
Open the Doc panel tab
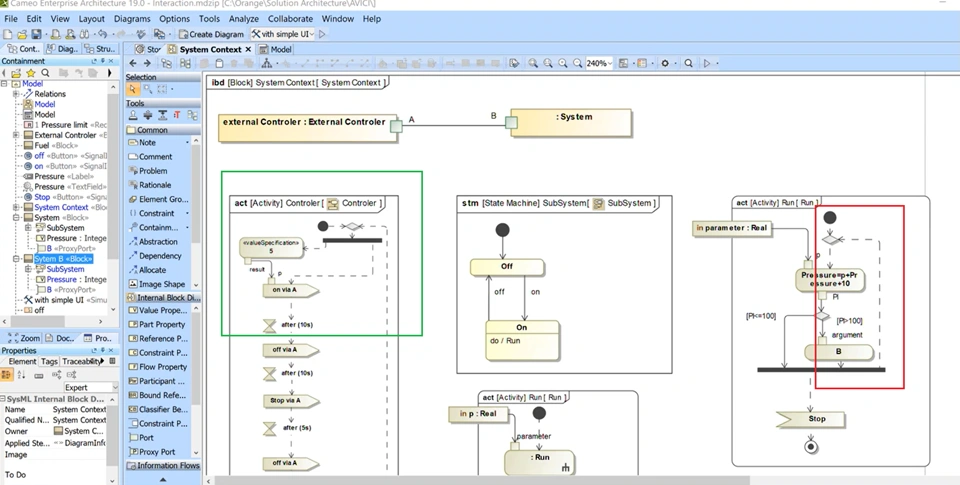[x=61, y=338]
